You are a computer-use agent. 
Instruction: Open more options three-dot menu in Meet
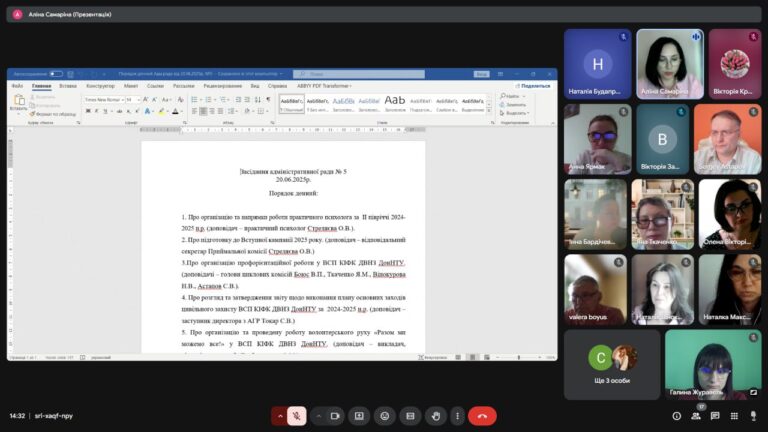(457, 416)
